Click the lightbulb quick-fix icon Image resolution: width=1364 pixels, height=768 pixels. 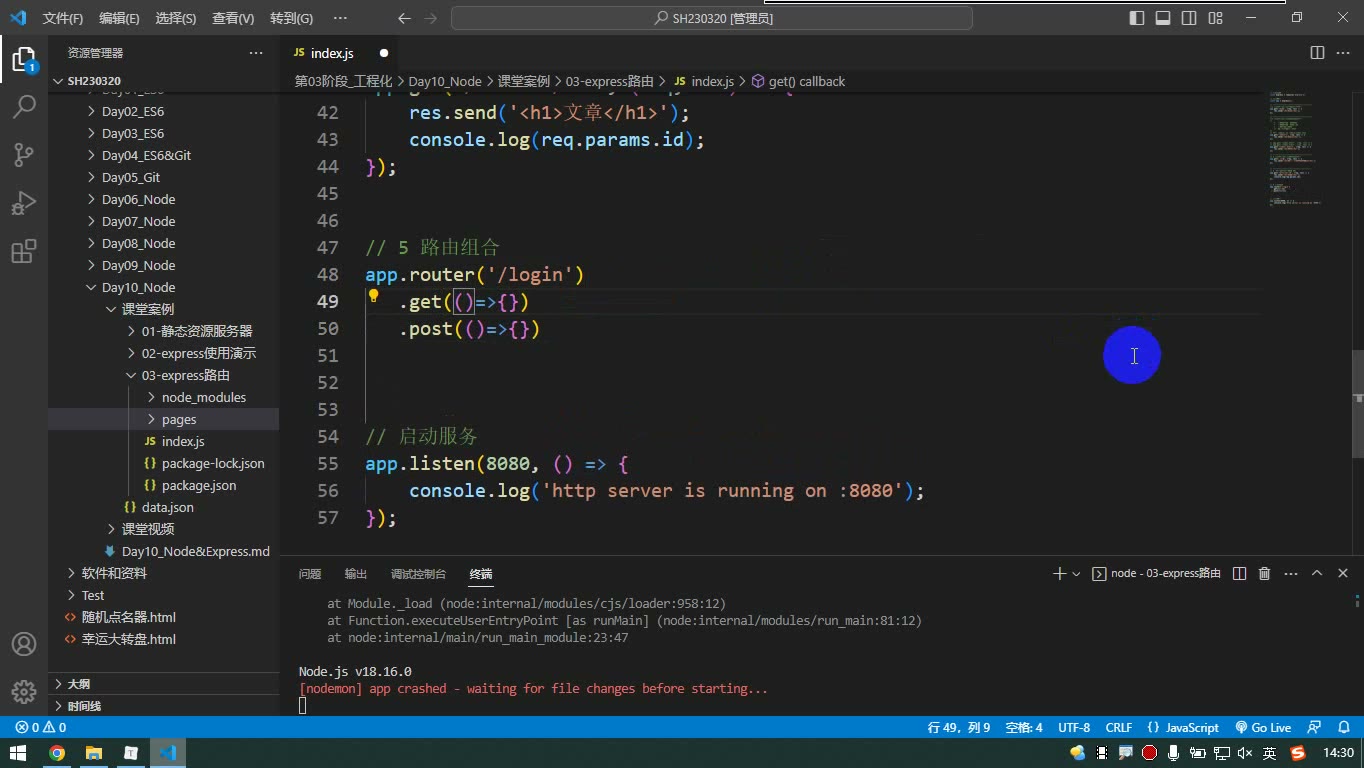[x=373, y=296]
